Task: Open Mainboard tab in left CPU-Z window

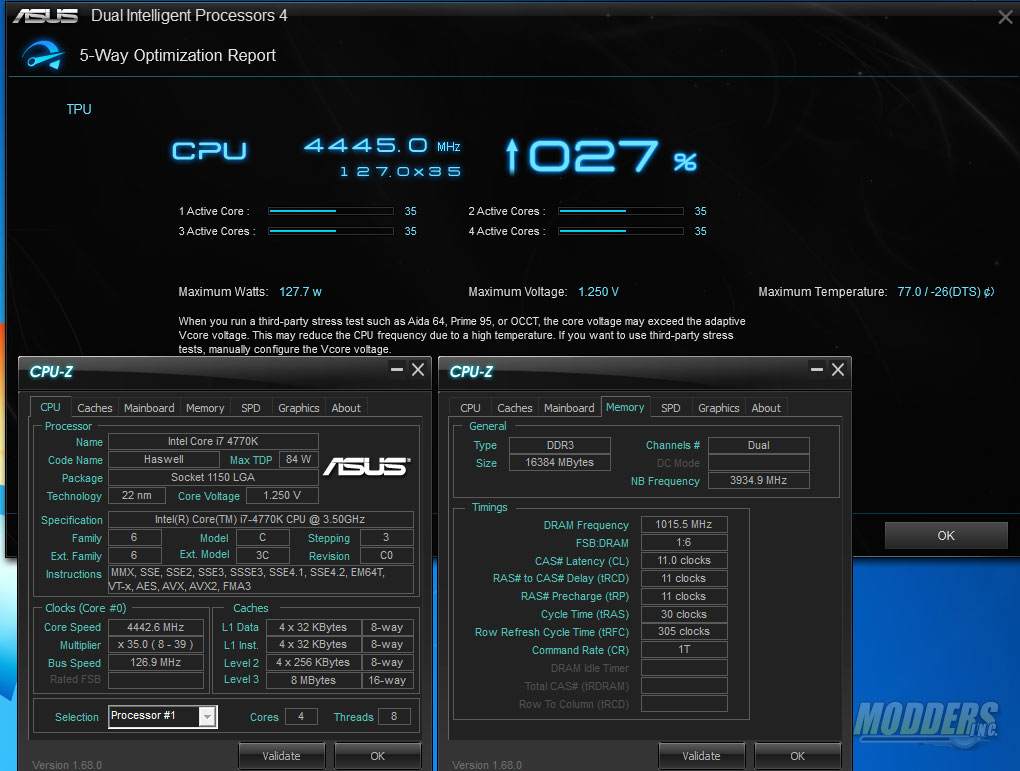Action: [x=149, y=408]
